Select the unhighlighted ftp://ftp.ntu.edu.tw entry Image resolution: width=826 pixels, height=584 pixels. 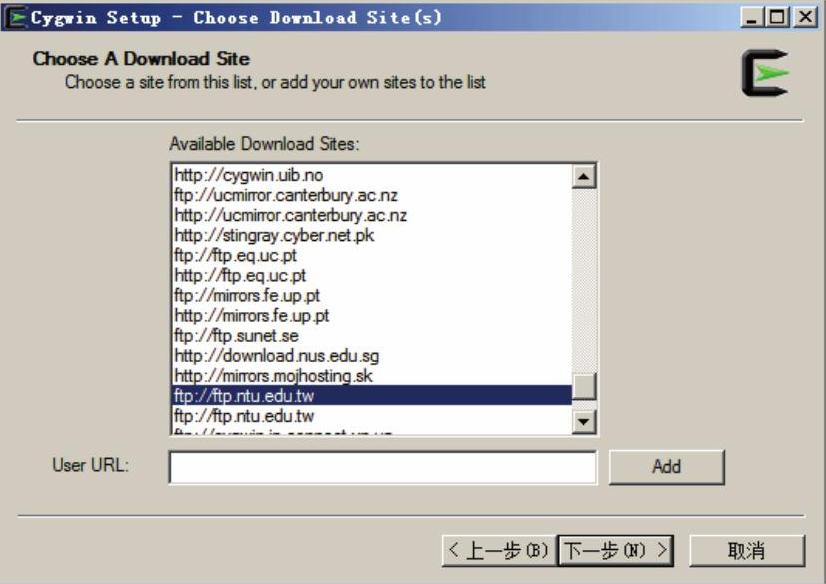pyautogui.click(x=372, y=416)
